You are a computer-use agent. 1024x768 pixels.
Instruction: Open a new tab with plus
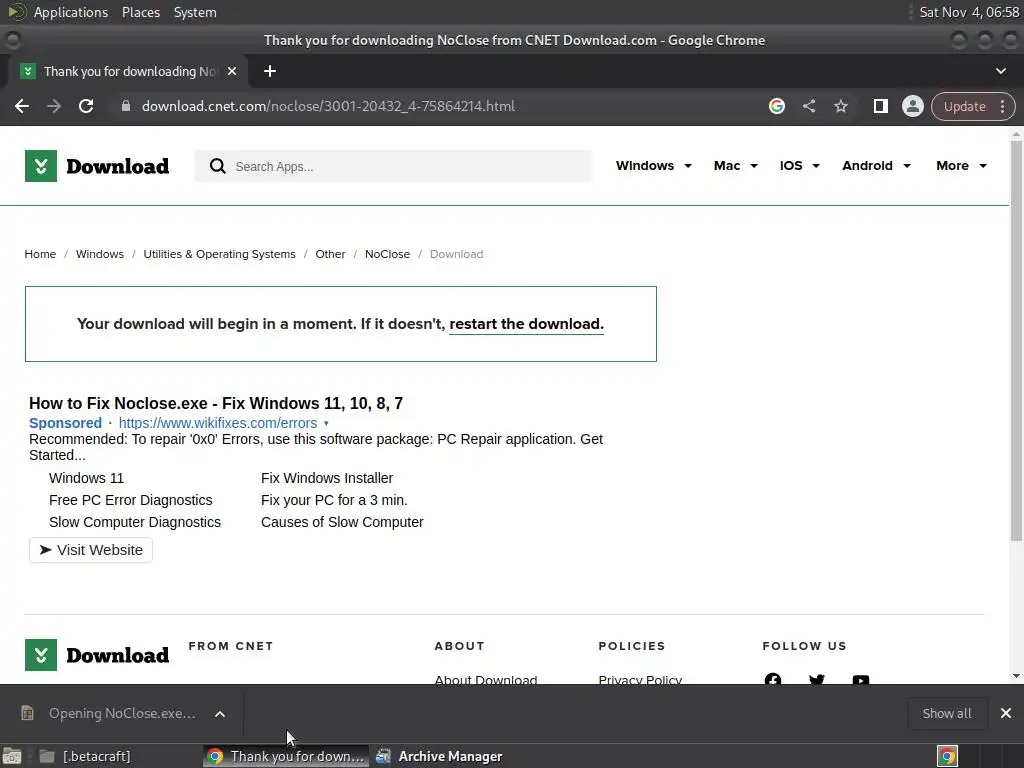pyautogui.click(x=270, y=71)
